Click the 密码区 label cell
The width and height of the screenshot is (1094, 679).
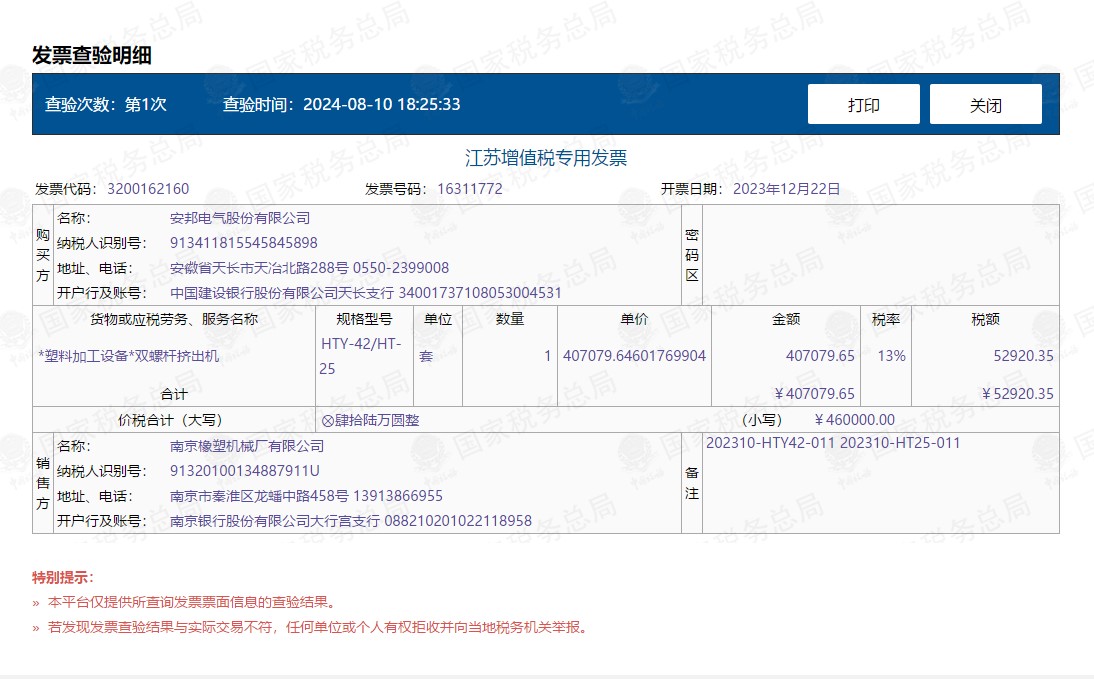coord(691,255)
